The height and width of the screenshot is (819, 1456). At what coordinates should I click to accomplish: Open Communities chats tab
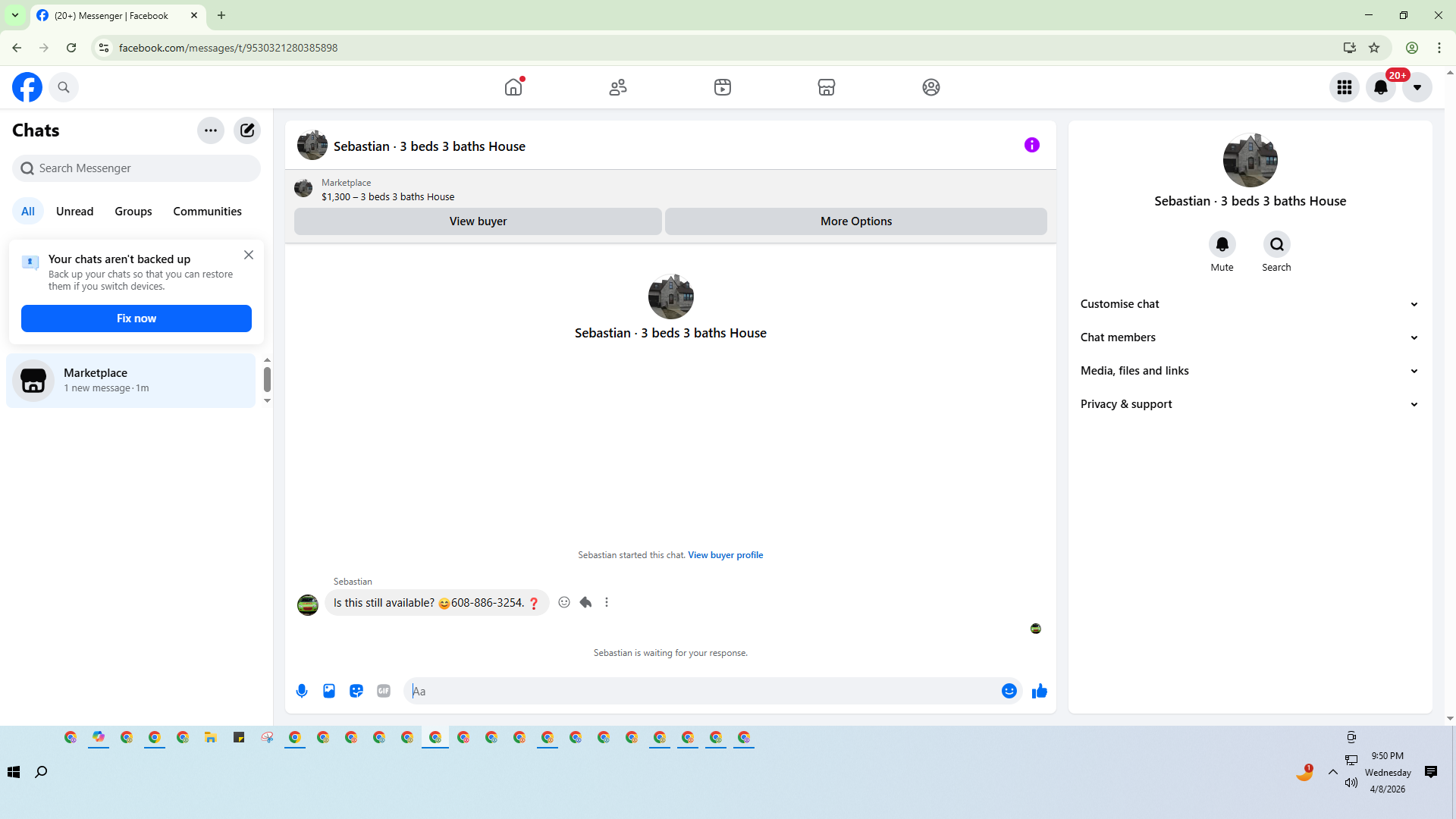pos(207,212)
